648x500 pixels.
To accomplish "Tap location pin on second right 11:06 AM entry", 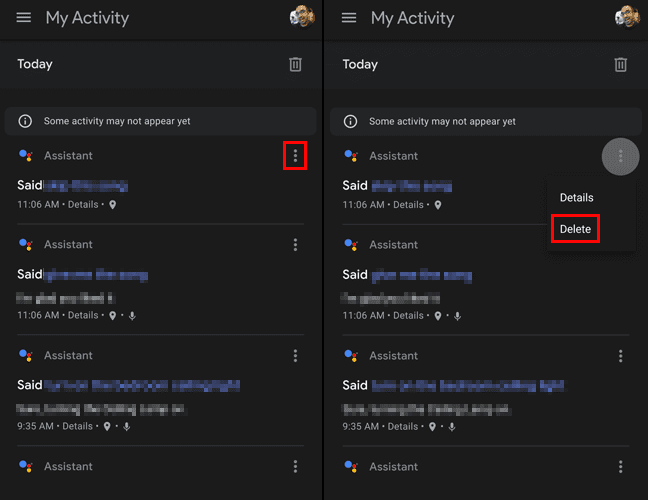I will point(438,316).
